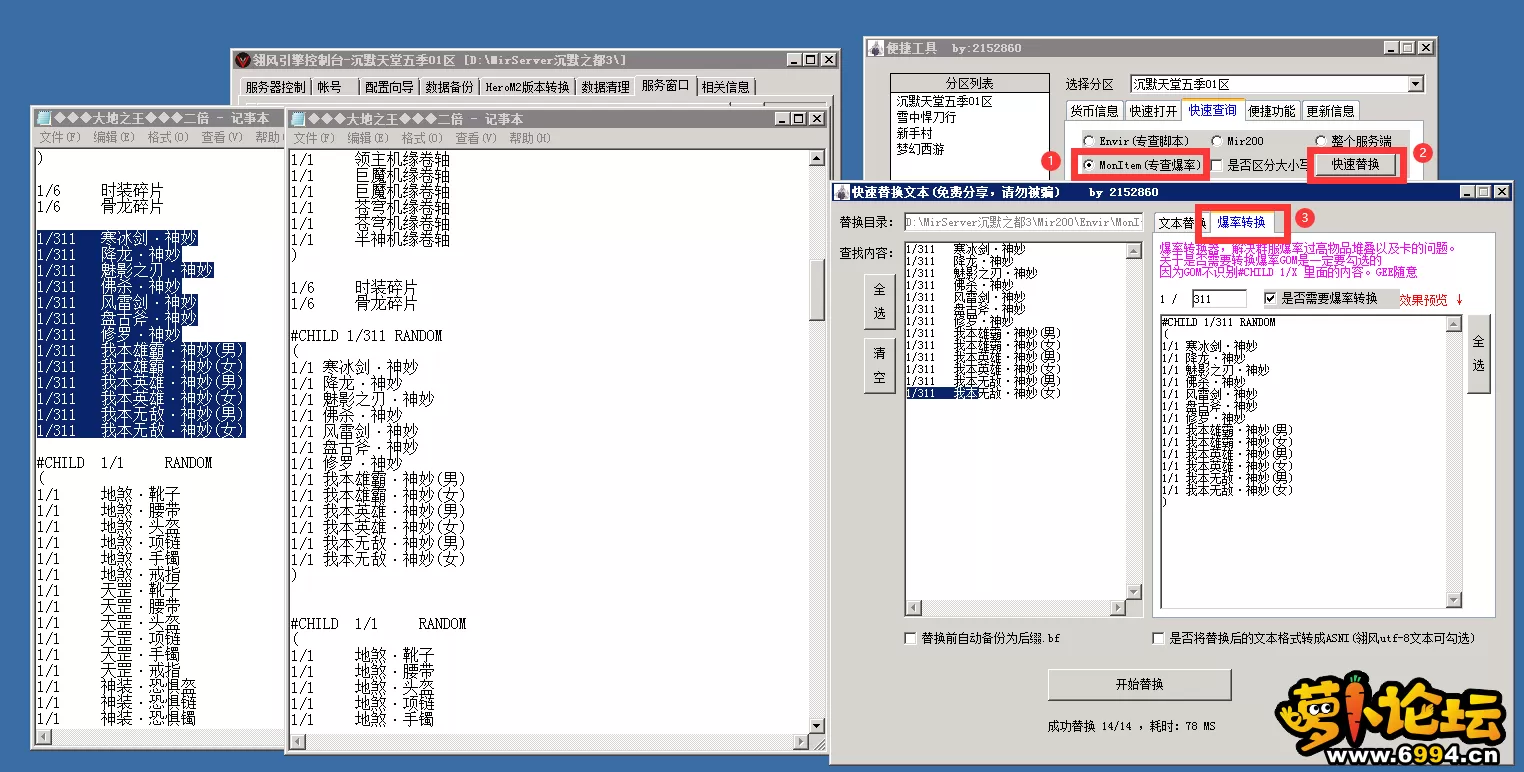Uncheck the 是否需要爆率转换 checkbox

(1270, 298)
